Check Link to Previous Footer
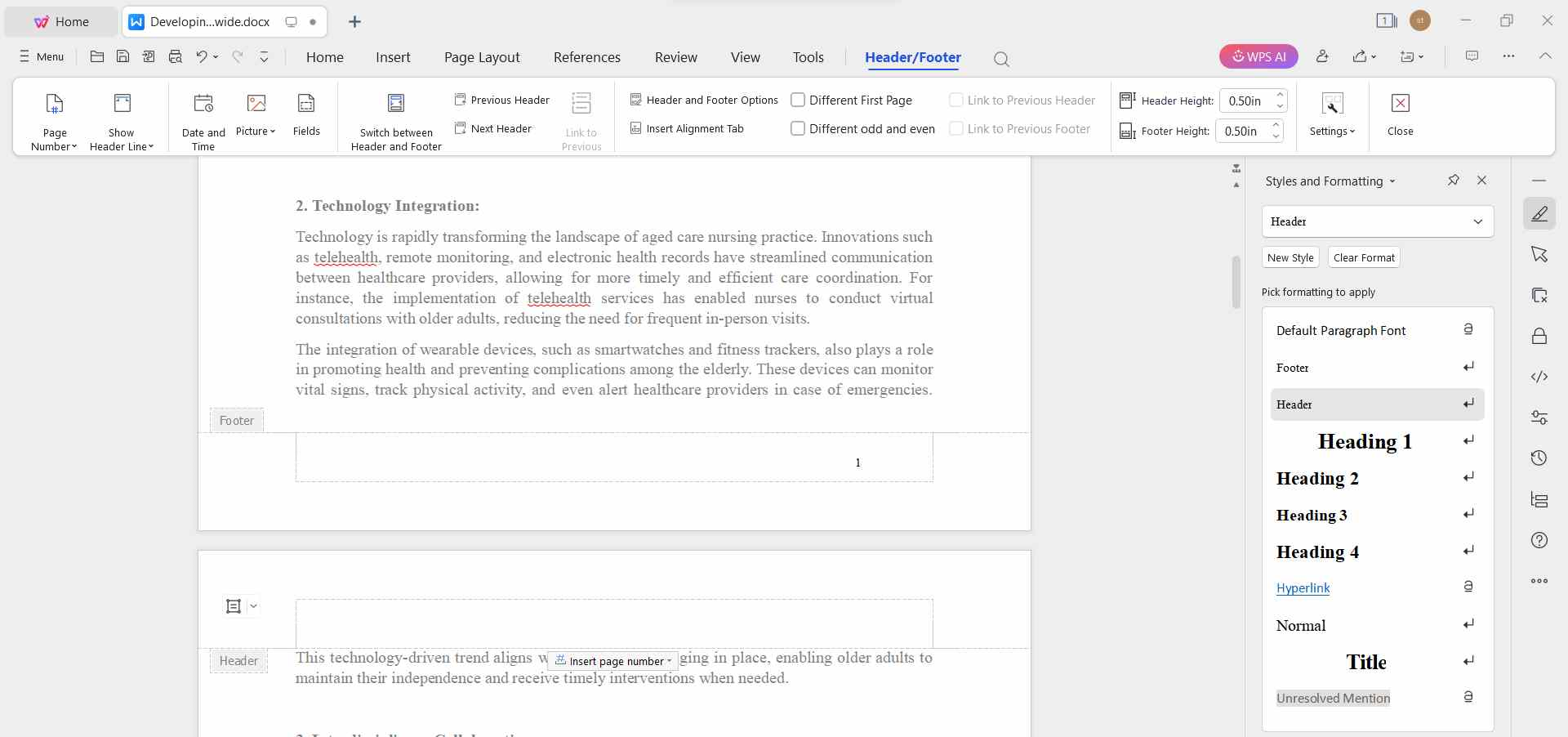This screenshot has width=1568, height=737. [x=955, y=128]
